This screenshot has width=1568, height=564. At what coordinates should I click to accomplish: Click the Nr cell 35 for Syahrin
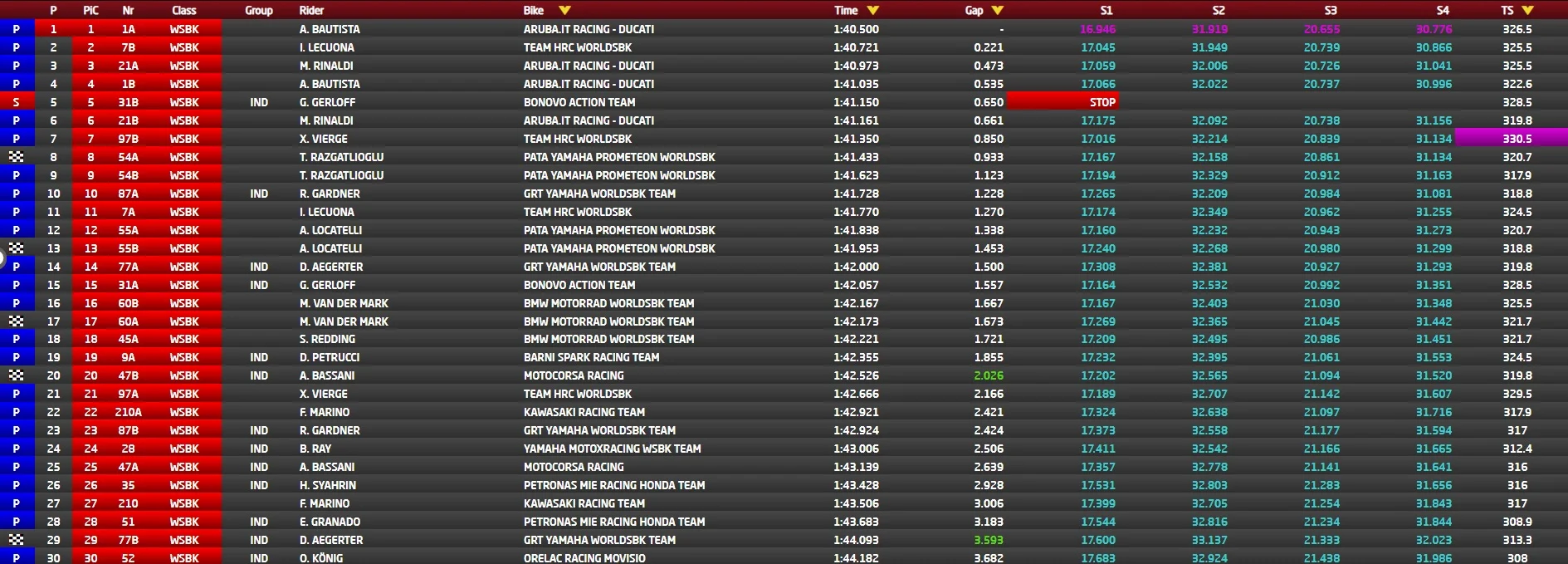[x=128, y=485]
